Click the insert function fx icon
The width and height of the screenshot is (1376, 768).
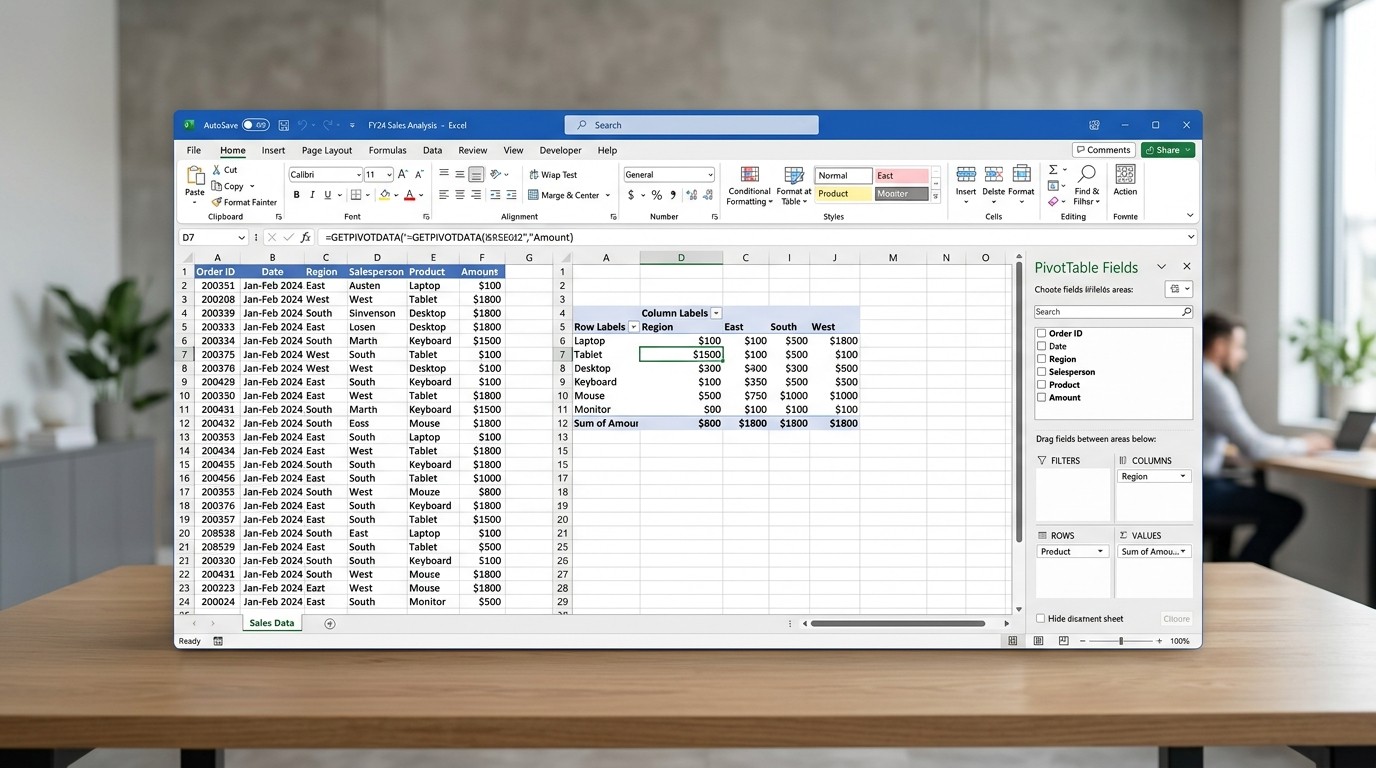pos(306,238)
